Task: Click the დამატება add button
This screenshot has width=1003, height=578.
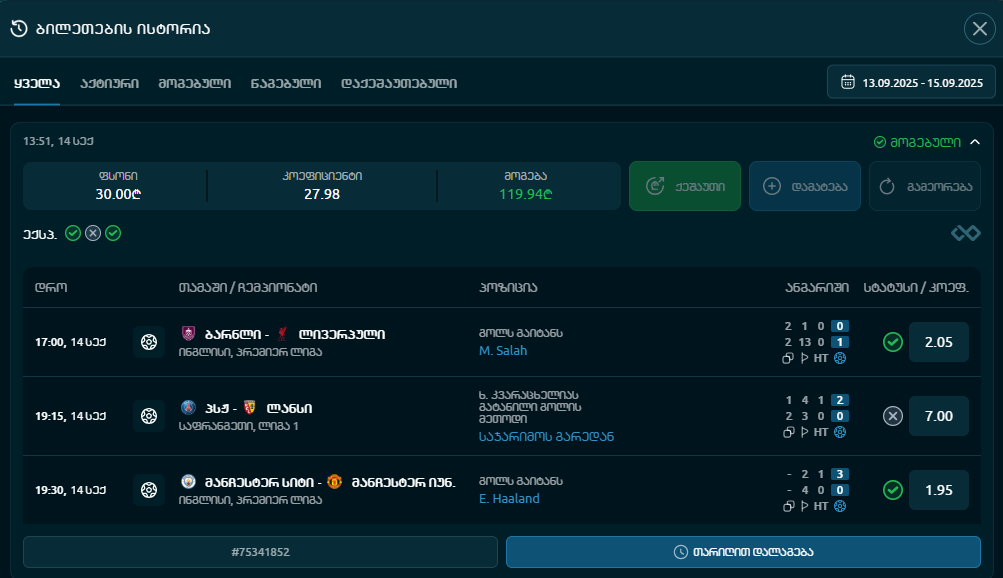Action: (x=805, y=186)
